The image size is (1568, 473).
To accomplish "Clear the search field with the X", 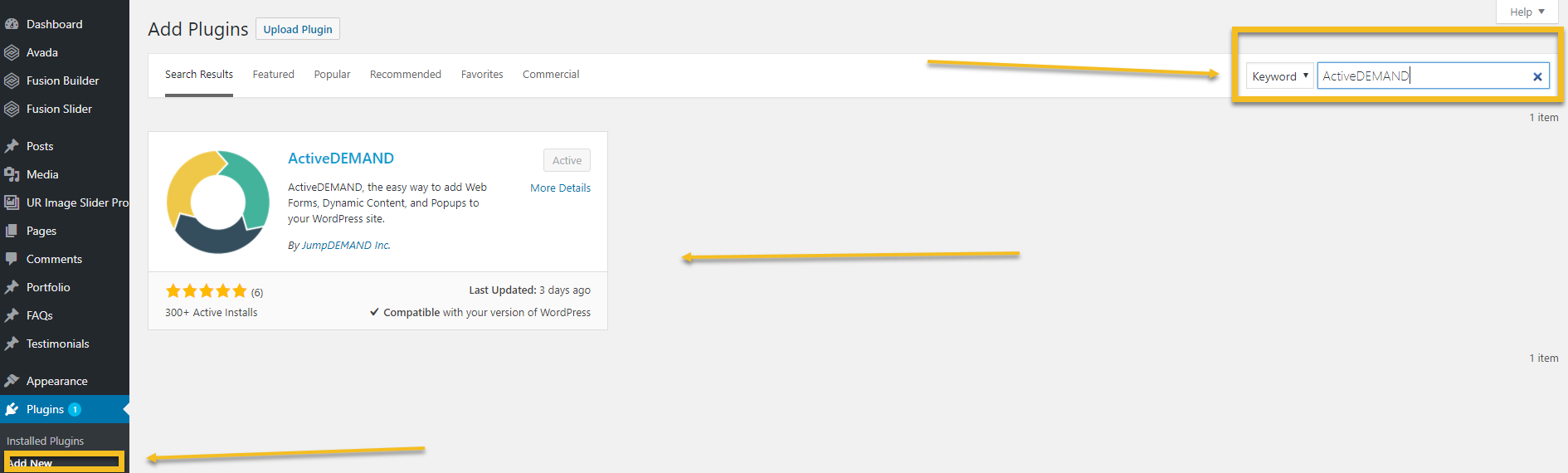I will click(1537, 76).
